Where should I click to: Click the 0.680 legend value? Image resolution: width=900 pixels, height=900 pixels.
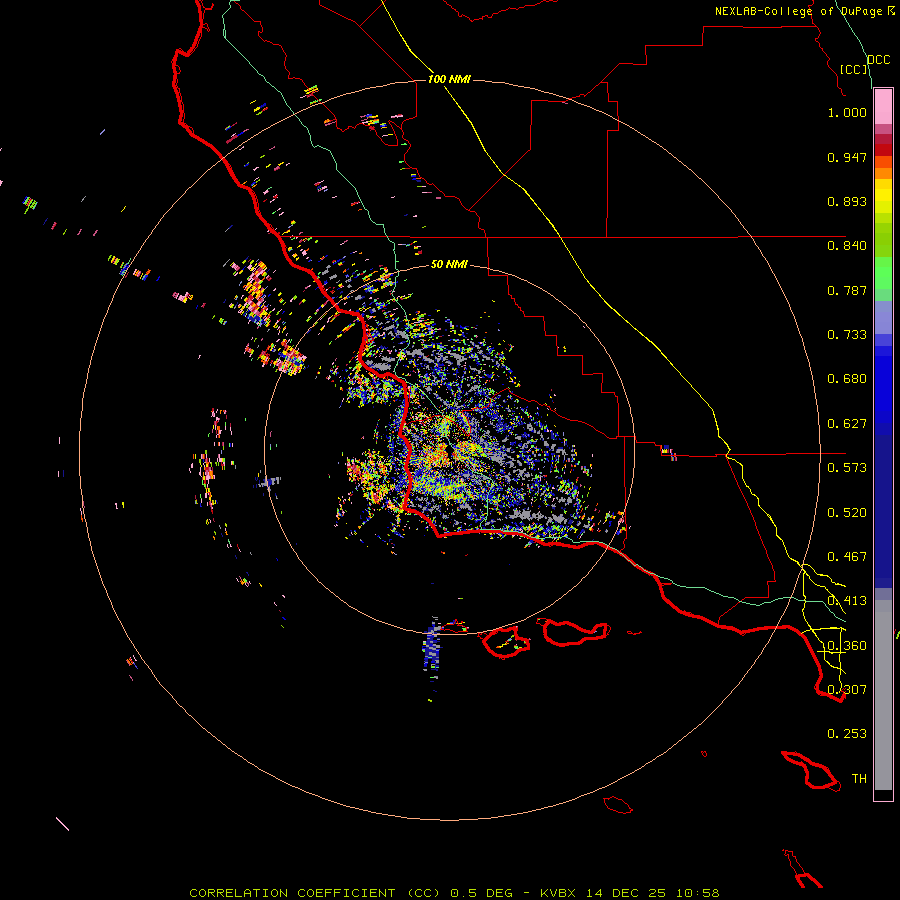[847, 379]
